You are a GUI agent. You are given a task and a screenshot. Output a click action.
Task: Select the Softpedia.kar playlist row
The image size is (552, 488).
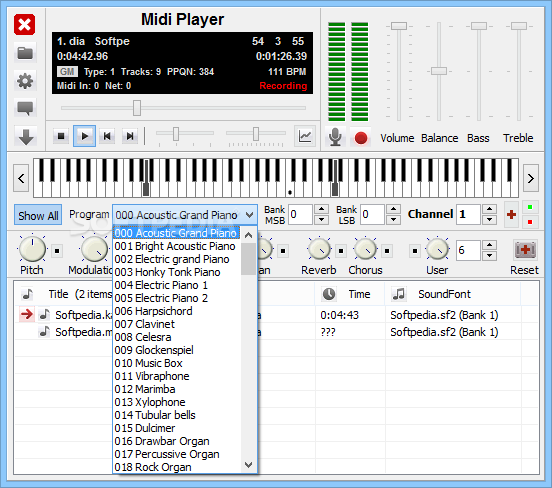[x=276, y=315]
